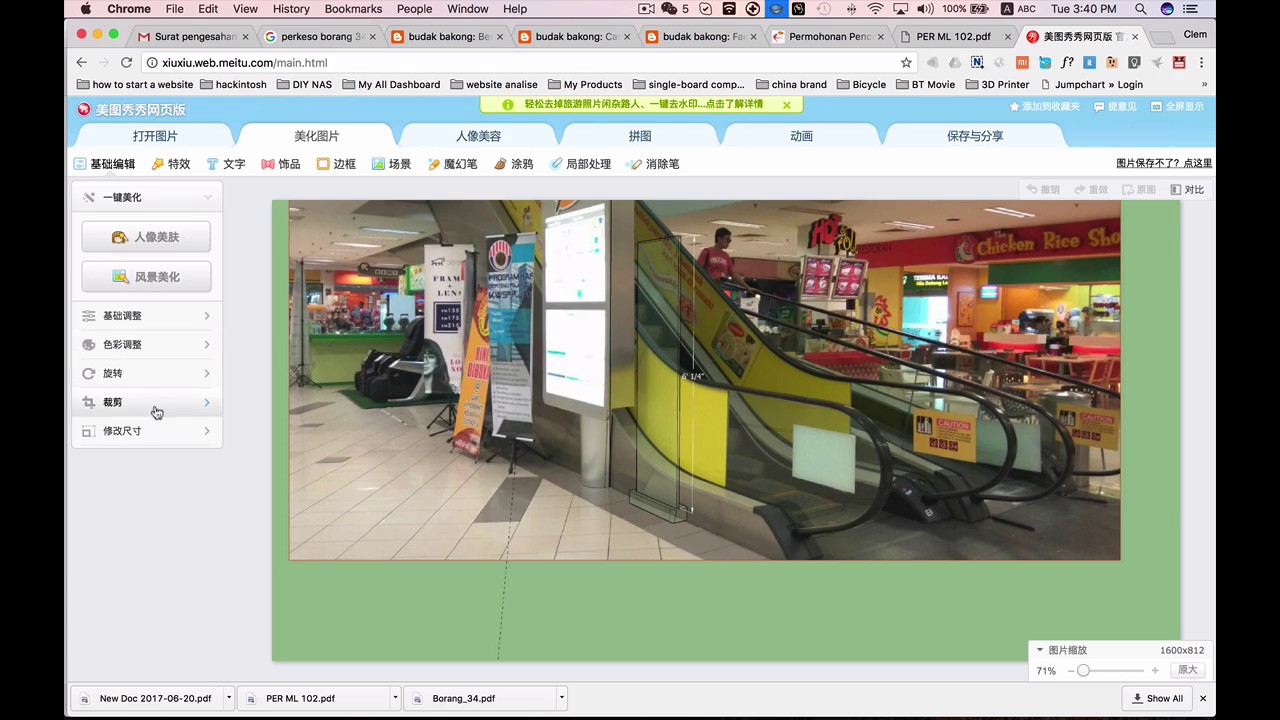Toggle 全屏显示 fullscreen display
This screenshot has width=1280, height=720.
point(1178,106)
